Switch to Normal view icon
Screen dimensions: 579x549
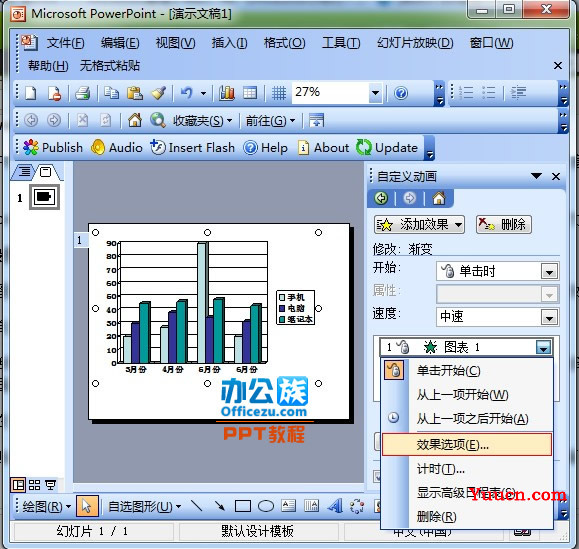(x=18, y=485)
